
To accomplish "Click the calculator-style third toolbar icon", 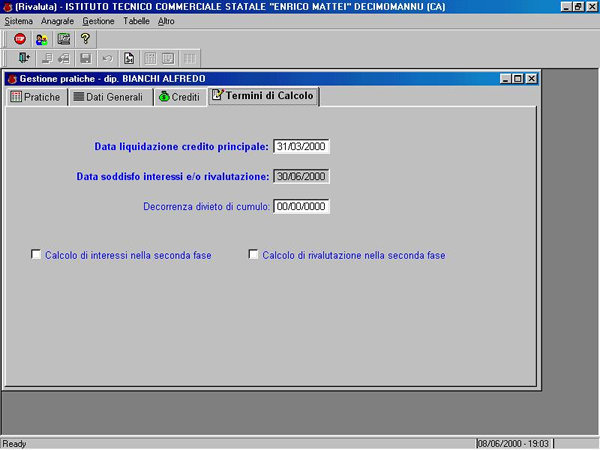I will click(63, 39).
